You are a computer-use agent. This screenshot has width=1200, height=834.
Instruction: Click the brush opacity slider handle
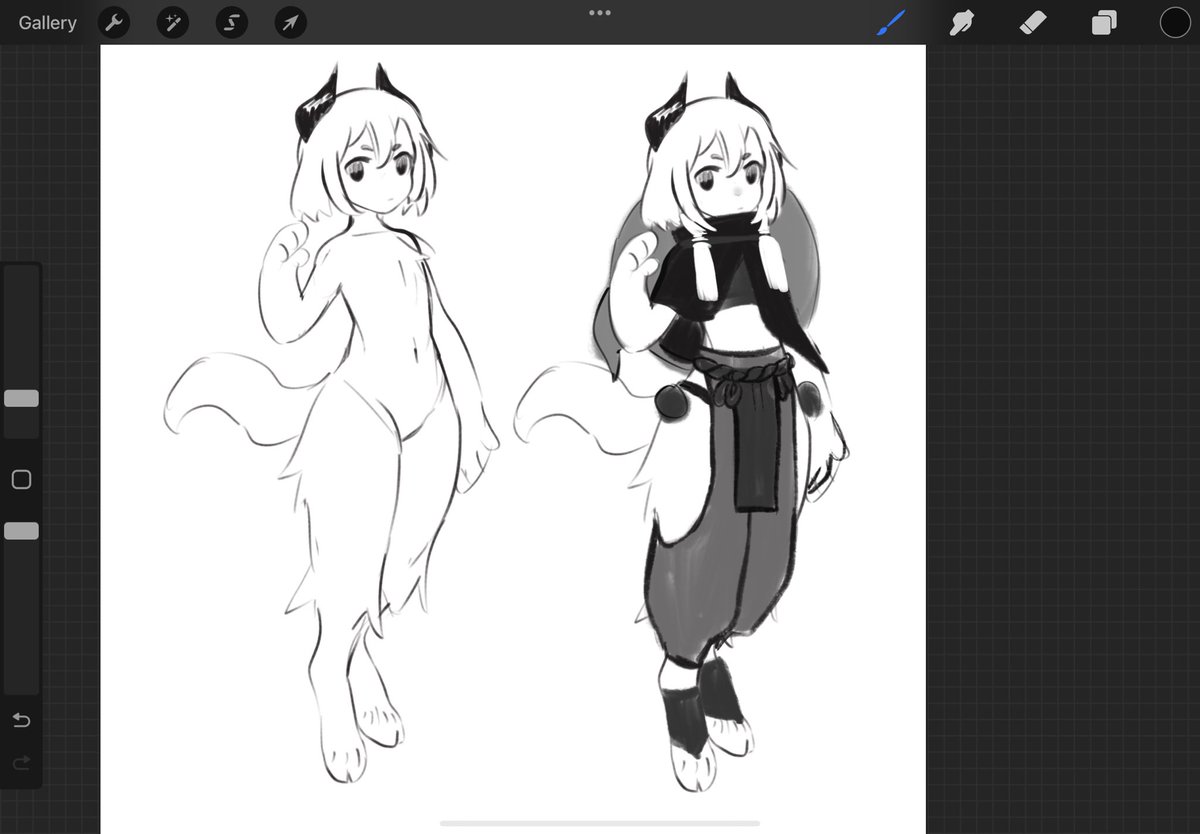pos(21,531)
